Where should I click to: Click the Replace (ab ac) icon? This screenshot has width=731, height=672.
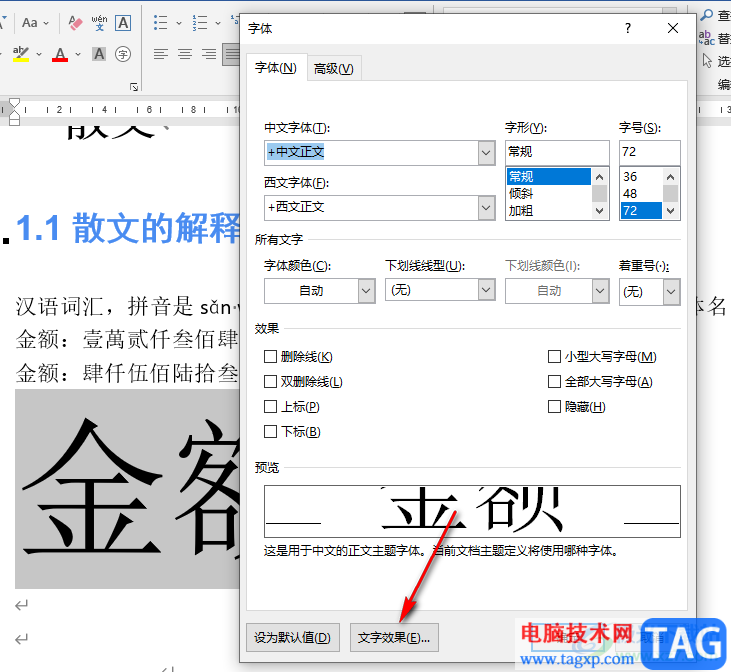(x=706, y=38)
